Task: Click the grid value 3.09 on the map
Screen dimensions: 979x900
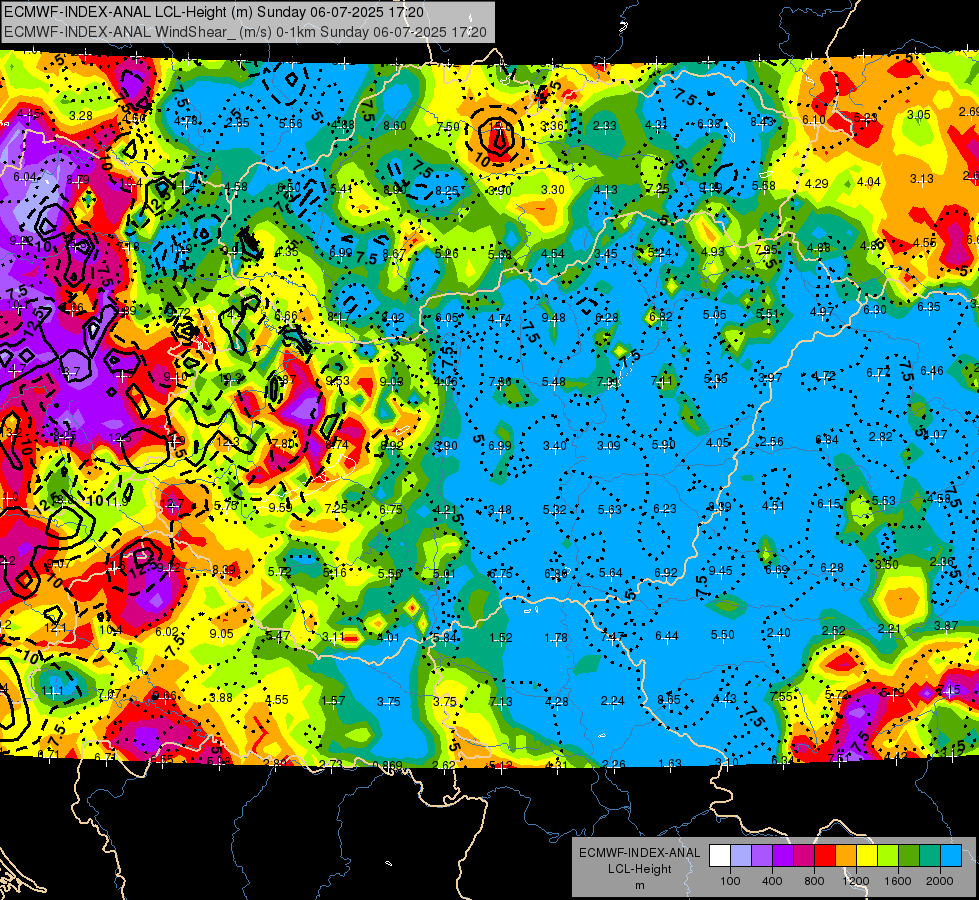Action: 609,446
